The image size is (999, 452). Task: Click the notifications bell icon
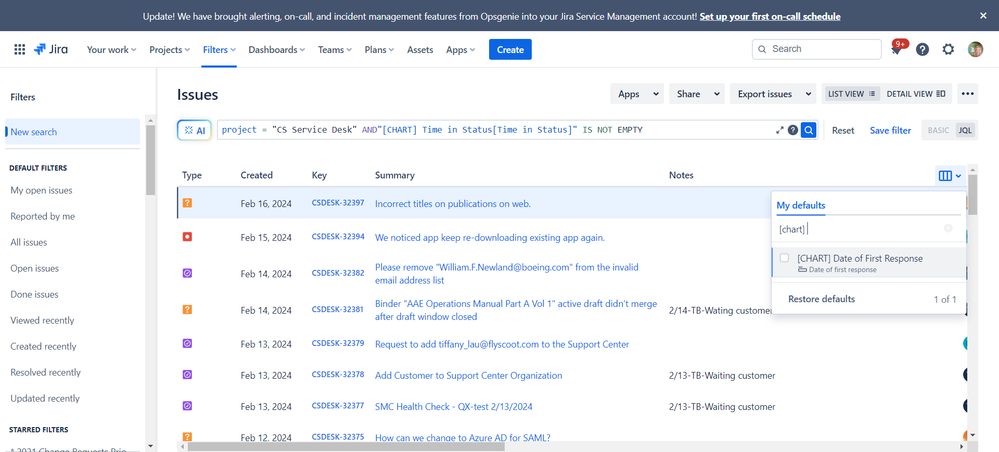tap(896, 50)
